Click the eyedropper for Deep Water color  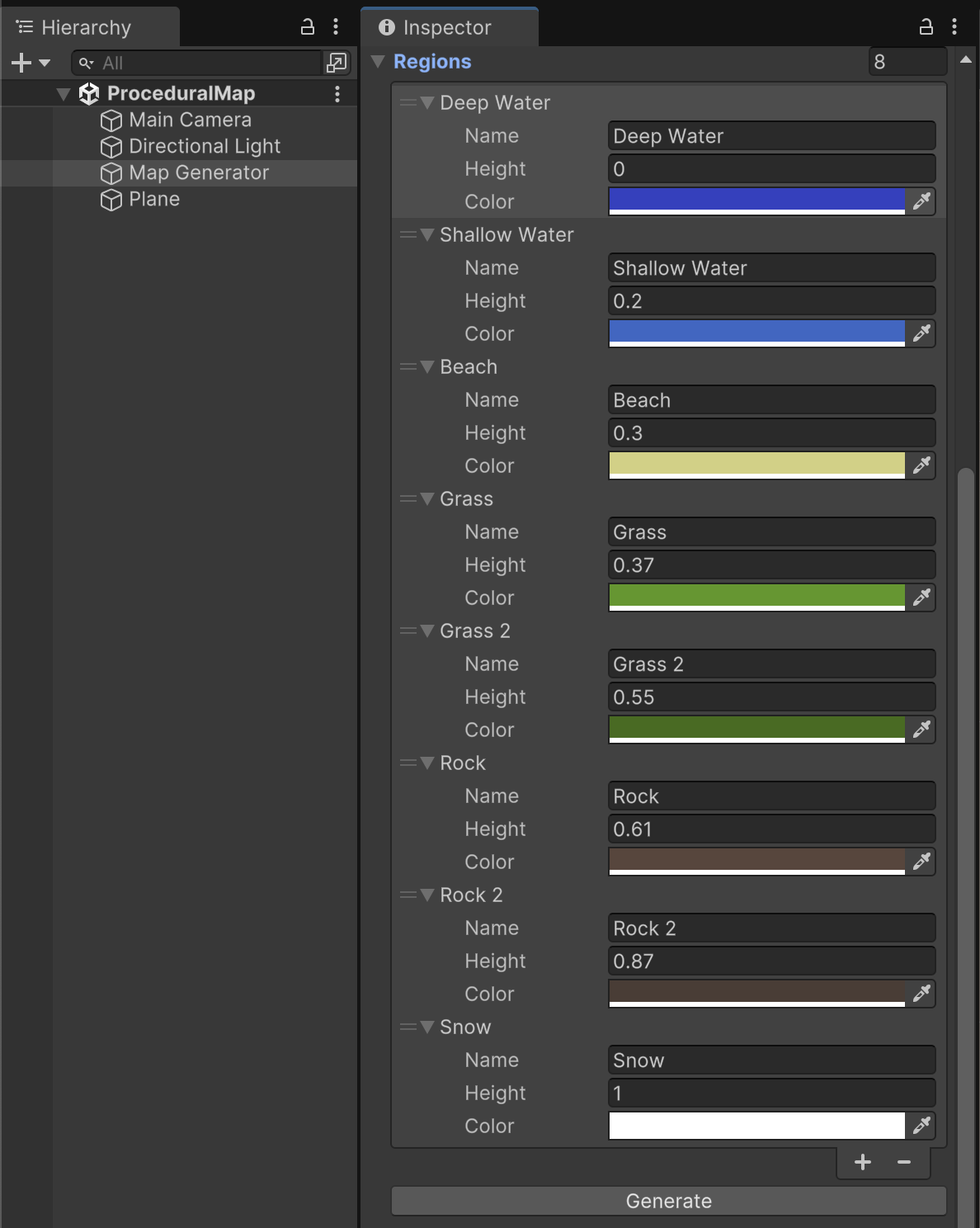921,201
